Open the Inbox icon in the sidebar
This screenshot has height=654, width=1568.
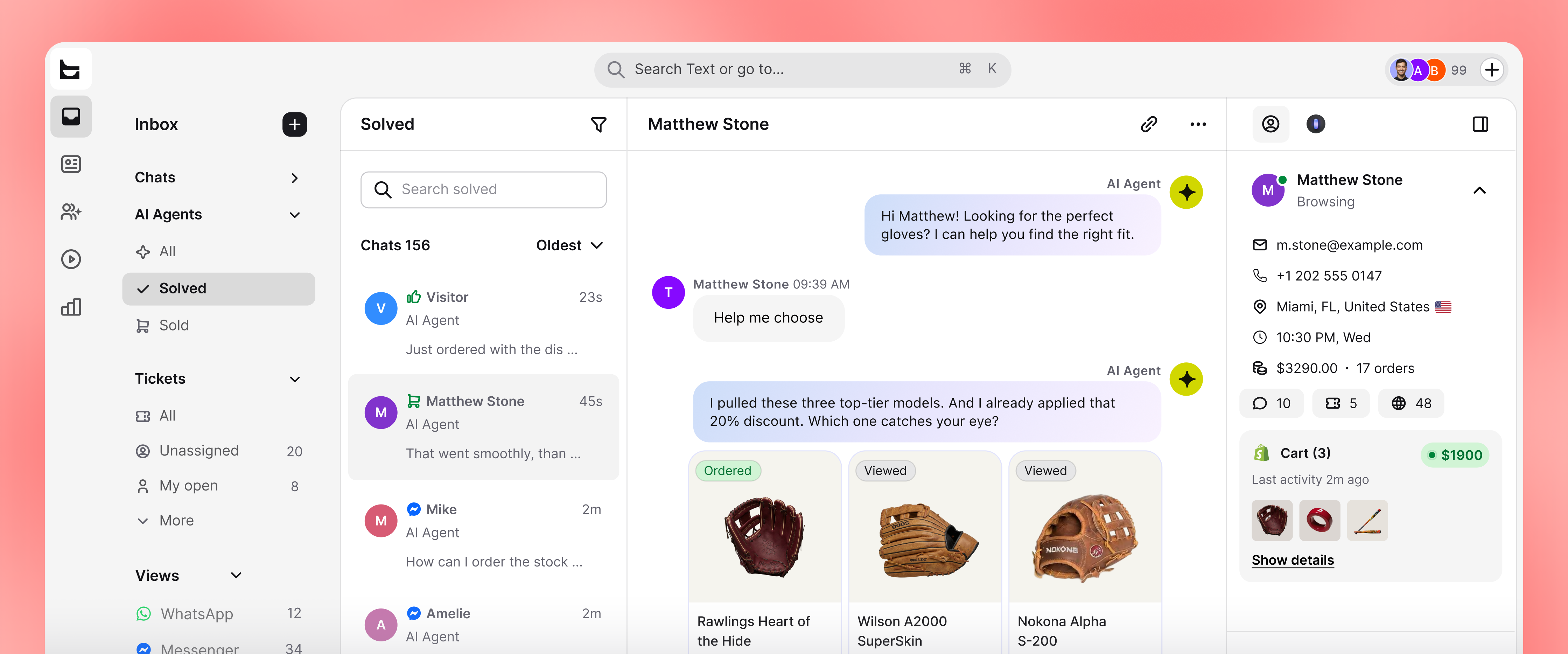click(x=71, y=116)
